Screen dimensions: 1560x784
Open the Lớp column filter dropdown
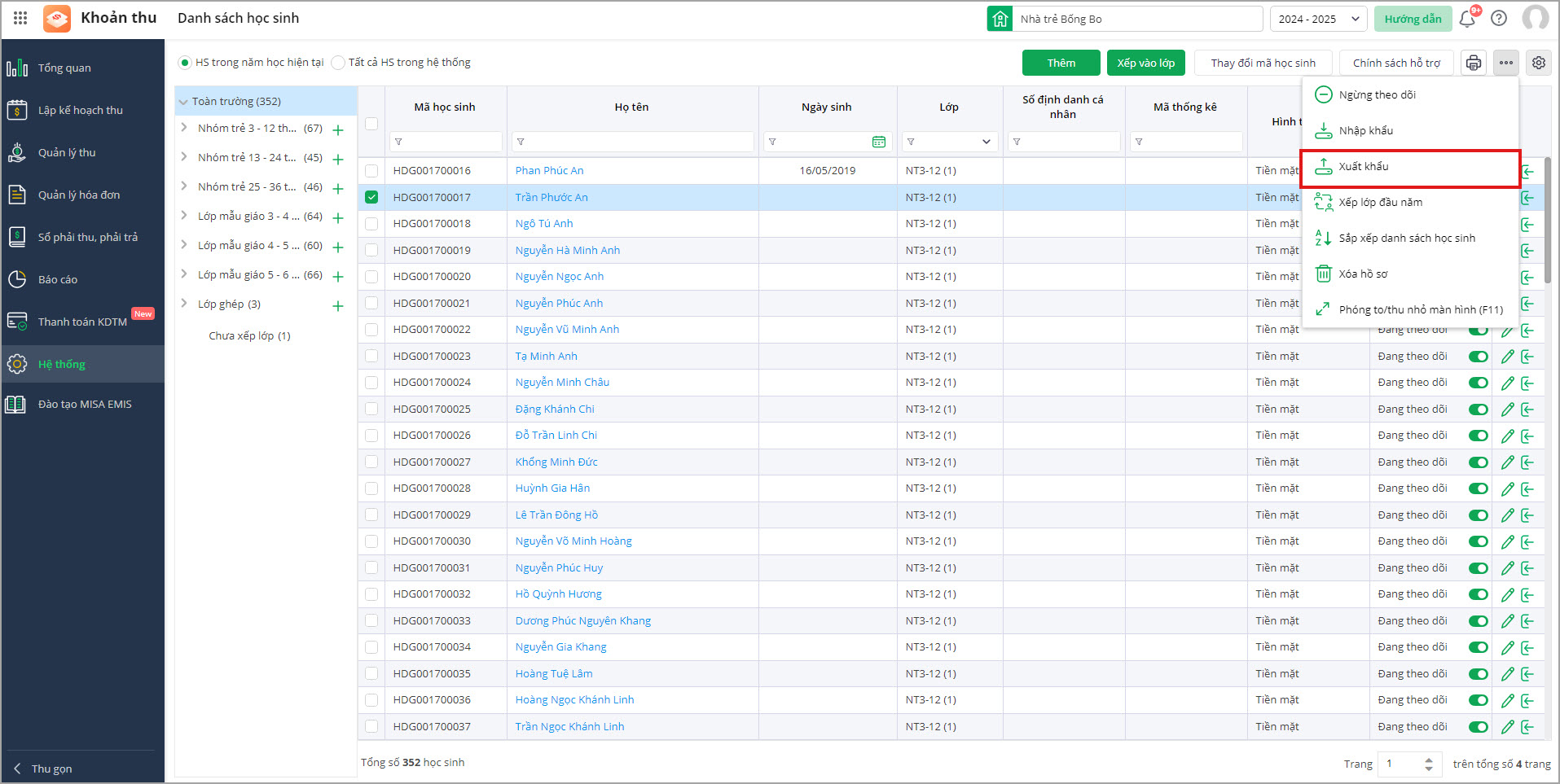[x=986, y=142]
